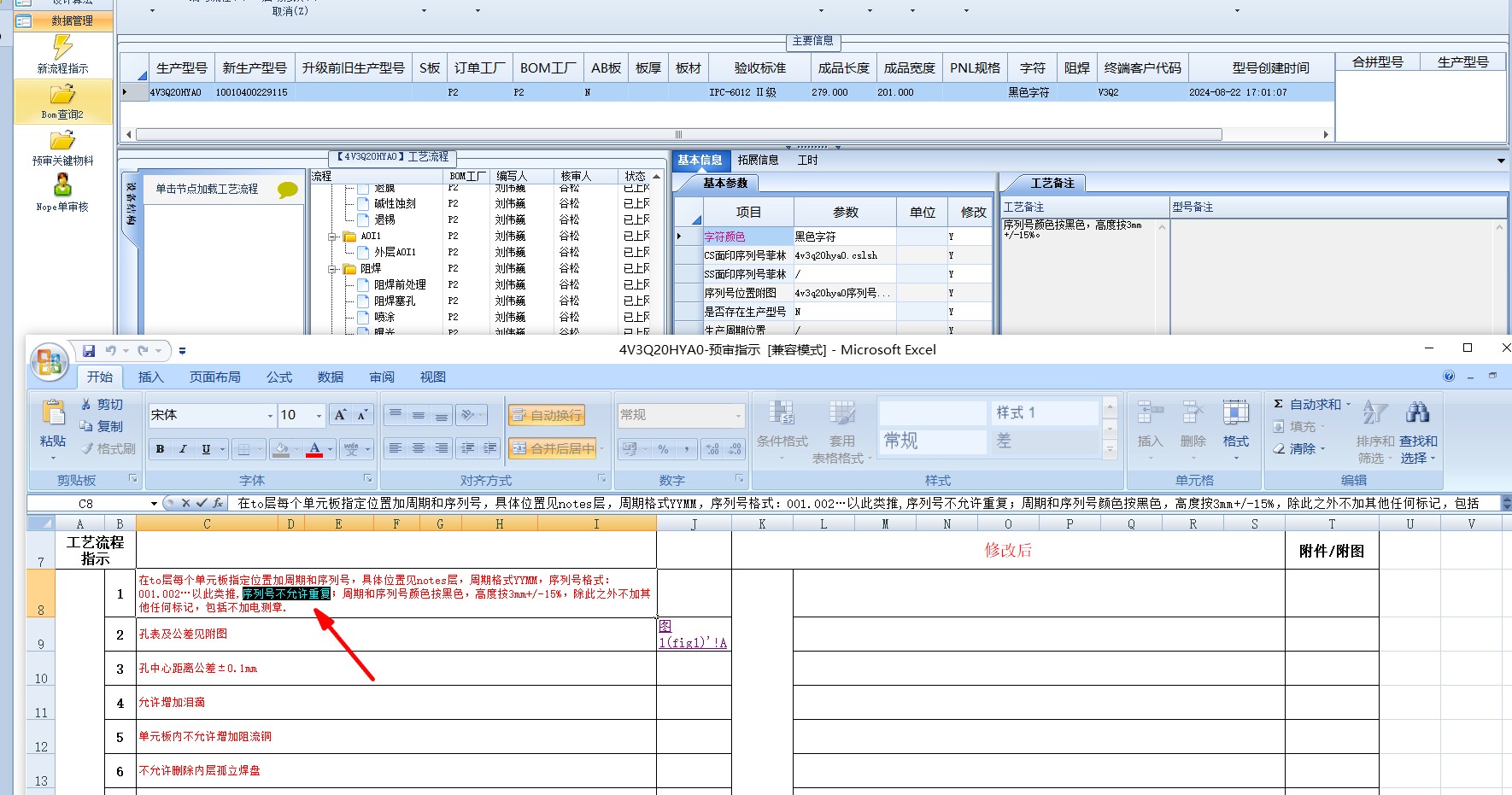Open Bom查询2 folder icon in sidebar
This screenshot has width=1512, height=795.
tap(63, 94)
